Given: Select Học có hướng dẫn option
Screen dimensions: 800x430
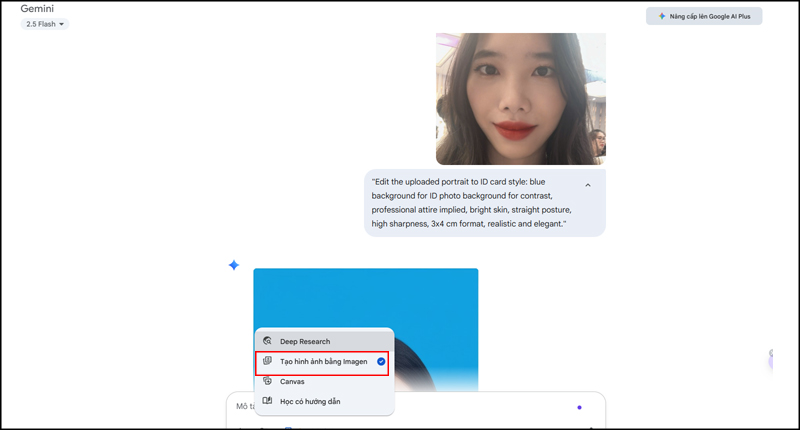Looking at the screenshot, I should coord(324,401).
